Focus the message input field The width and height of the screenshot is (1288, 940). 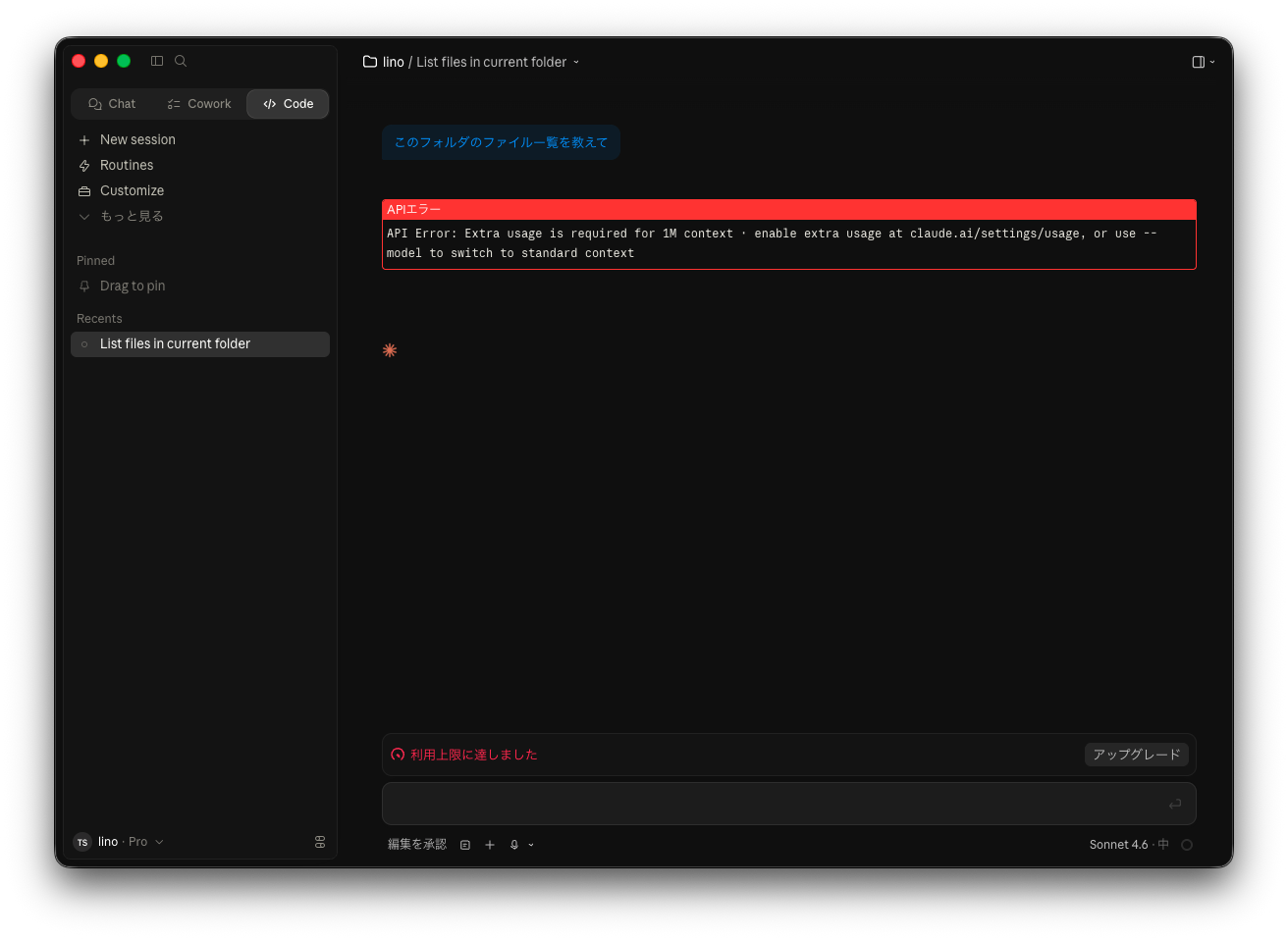pyautogui.click(x=789, y=804)
